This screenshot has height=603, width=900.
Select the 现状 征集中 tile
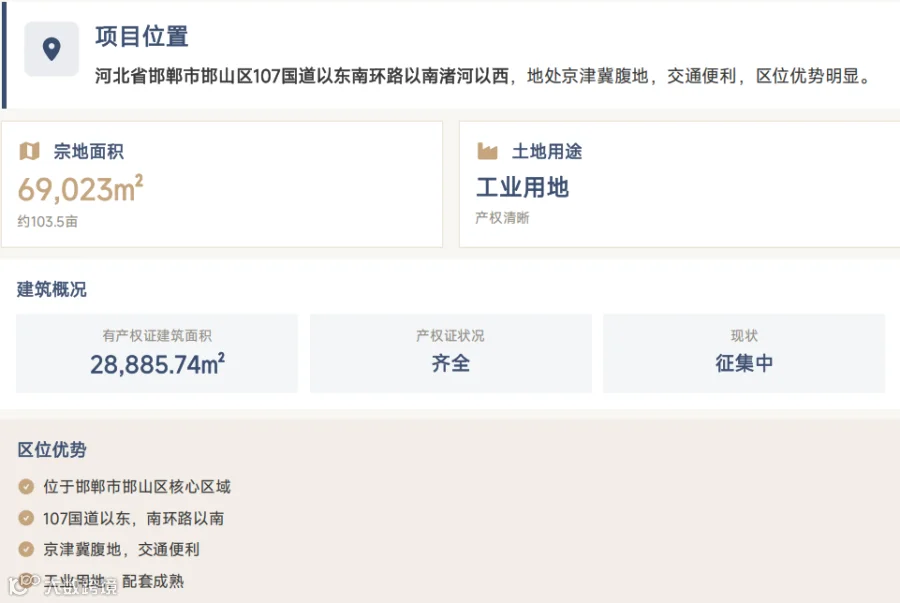click(x=744, y=353)
